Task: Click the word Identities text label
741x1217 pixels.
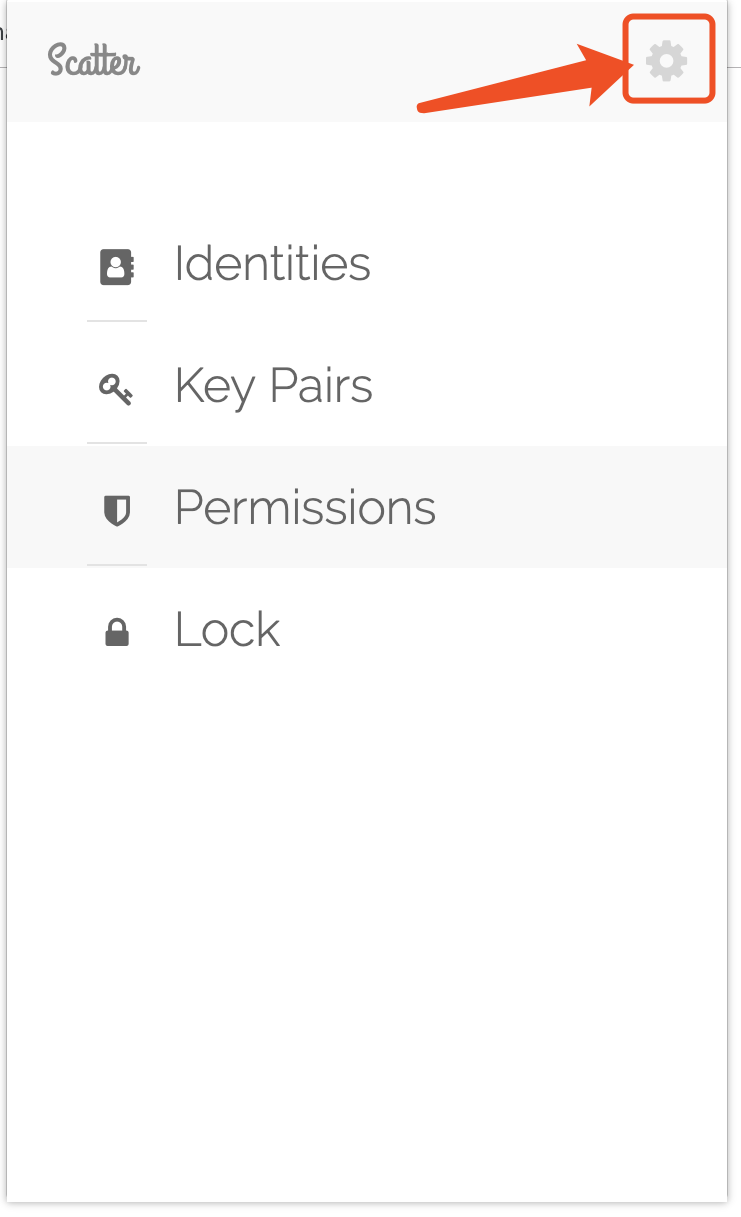Action: pyautogui.click(x=272, y=264)
